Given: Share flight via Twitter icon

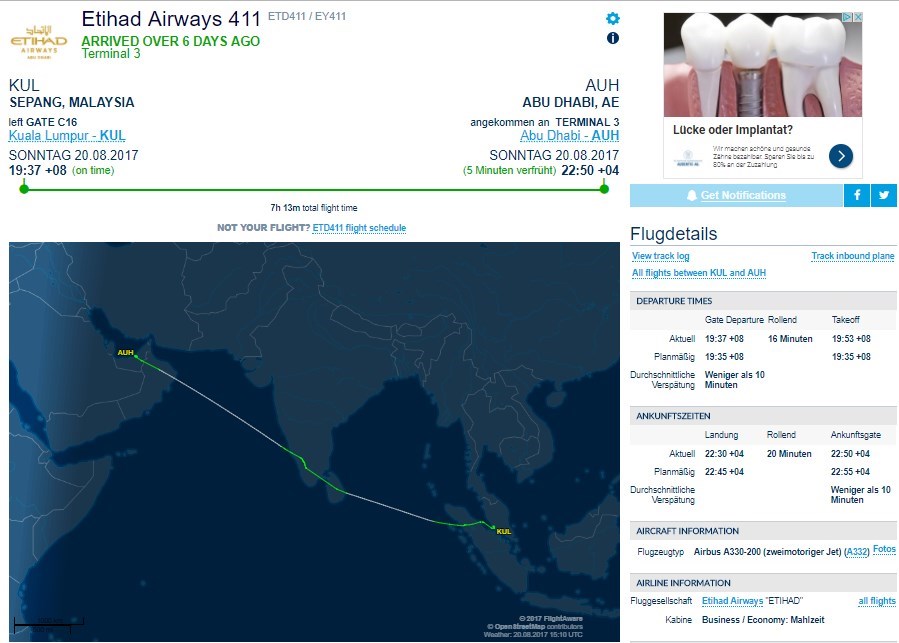Looking at the screenshot, I should [884, 195].
